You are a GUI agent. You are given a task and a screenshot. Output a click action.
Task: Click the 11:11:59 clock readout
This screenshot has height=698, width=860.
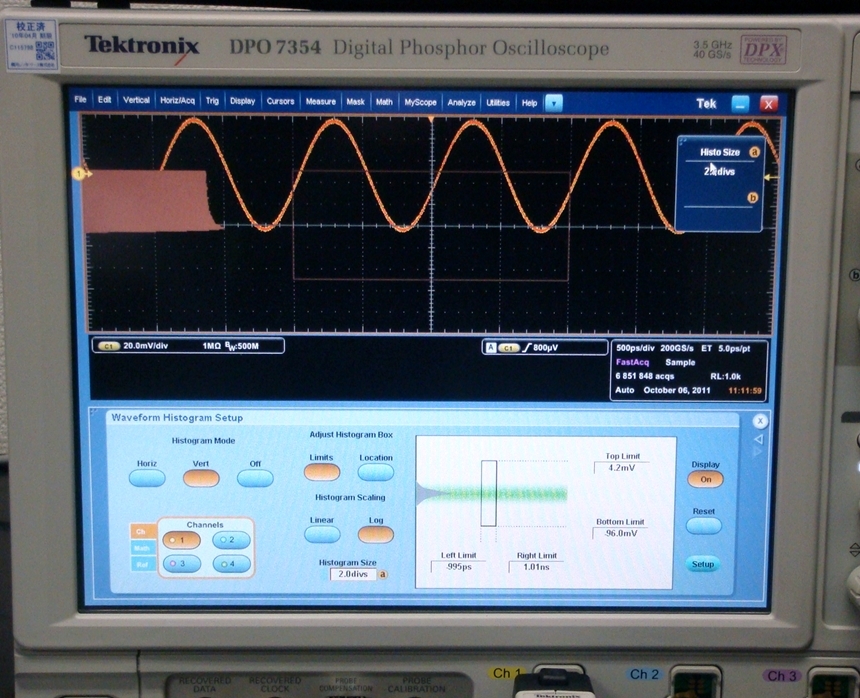click(745, 391)
